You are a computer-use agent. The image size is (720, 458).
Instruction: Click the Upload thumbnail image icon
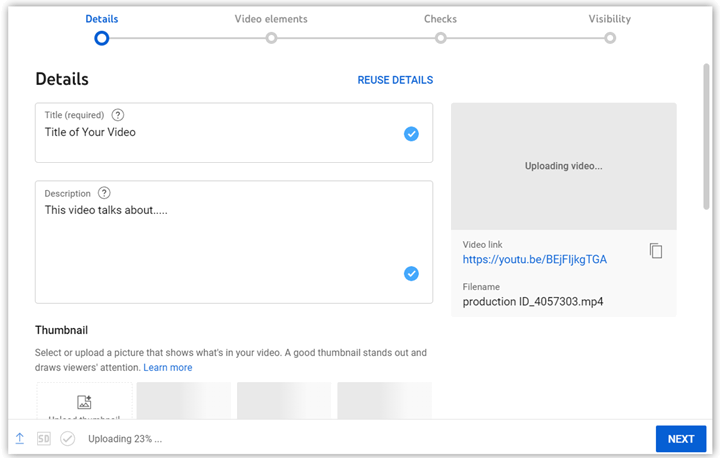point(84,402)
